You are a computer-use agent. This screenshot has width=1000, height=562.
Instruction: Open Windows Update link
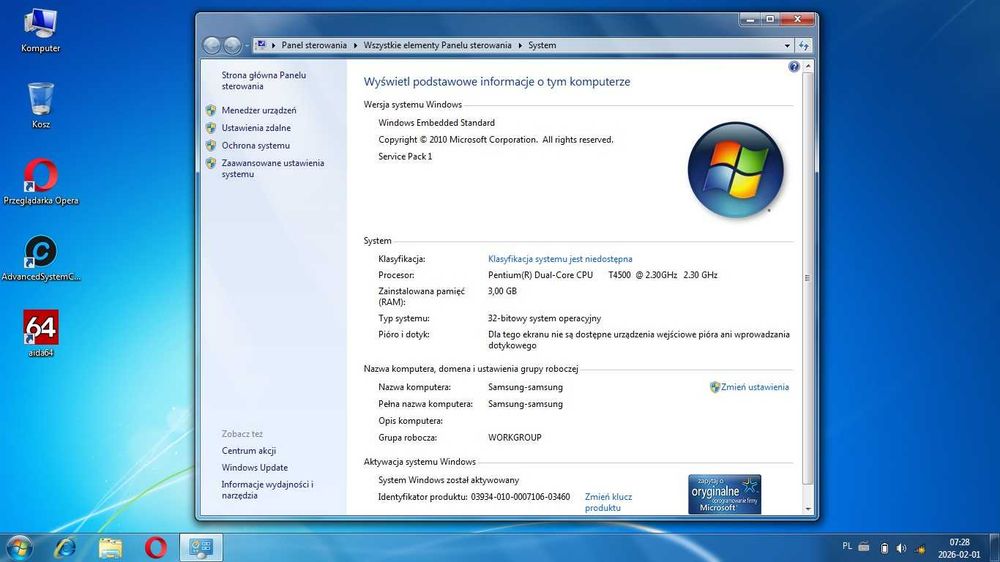(254, 468)
